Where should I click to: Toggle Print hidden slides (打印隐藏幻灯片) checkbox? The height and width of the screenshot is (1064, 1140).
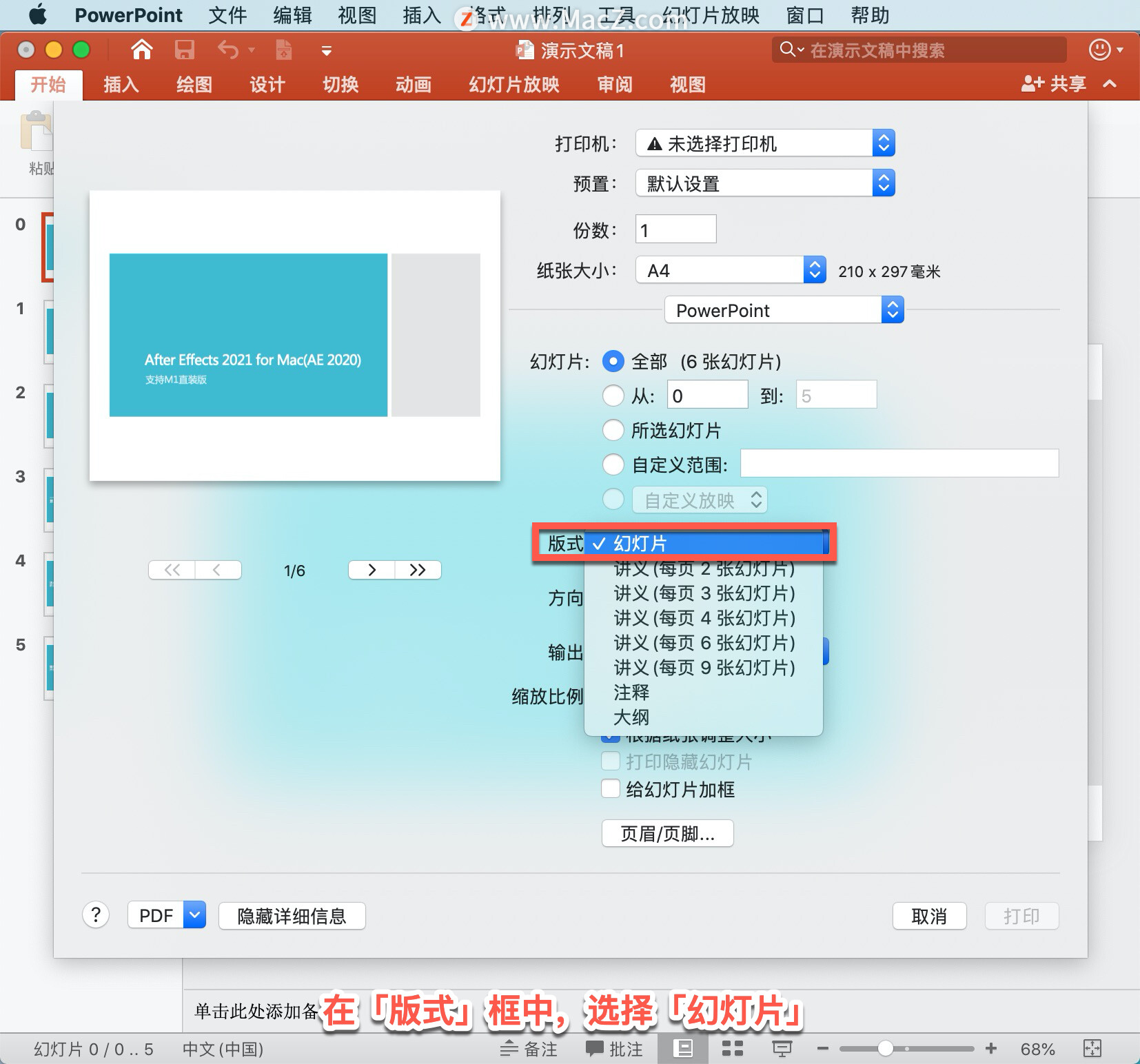click(x=611, y=761)
